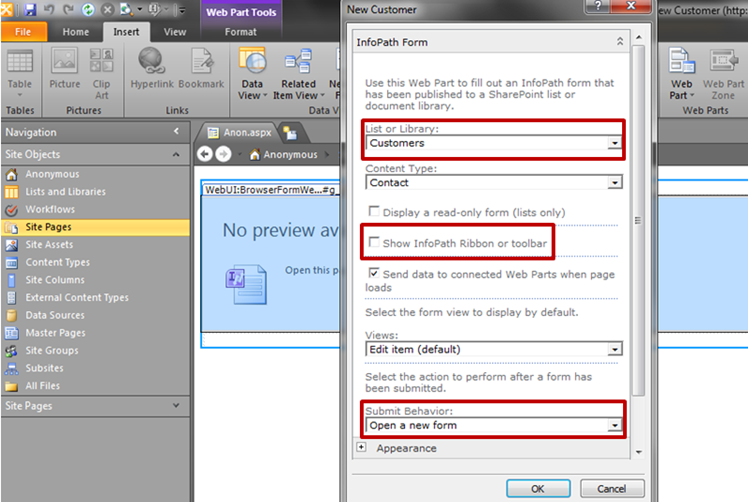The width and height of the screenshot is (748, 502).
Task: Select Master Pages in Site Objects
Action: click(x=54, y=333)
